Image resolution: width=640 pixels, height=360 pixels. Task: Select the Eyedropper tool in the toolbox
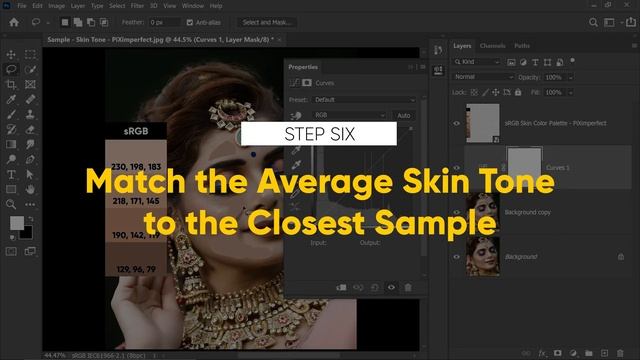click(x=11, y=99)
